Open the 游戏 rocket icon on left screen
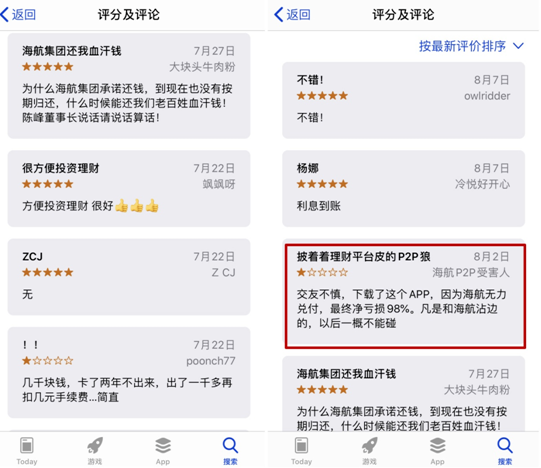The width and height of the screenshot is (541, 468). click(x=95, y=445)
